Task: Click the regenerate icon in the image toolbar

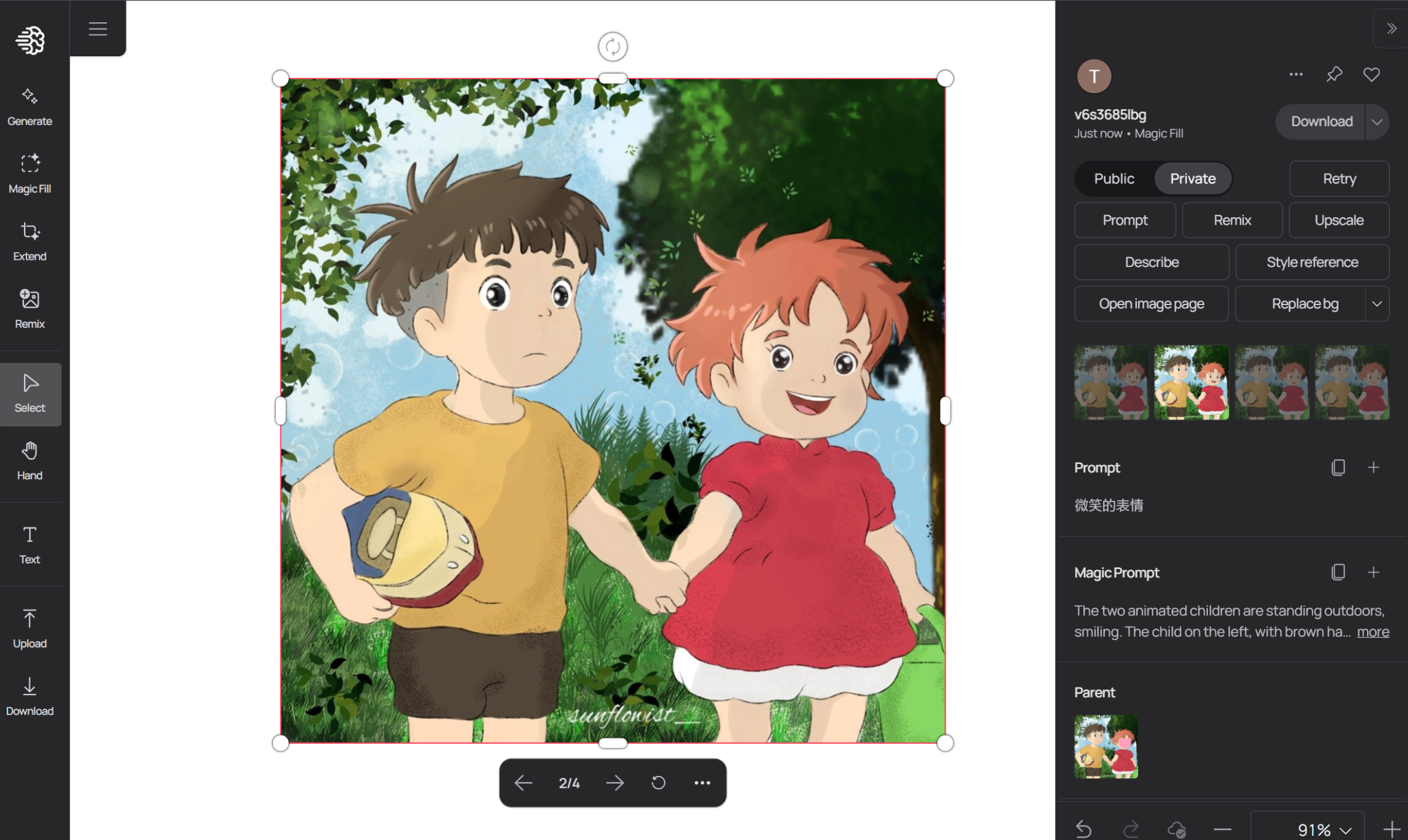Action: 658,783
